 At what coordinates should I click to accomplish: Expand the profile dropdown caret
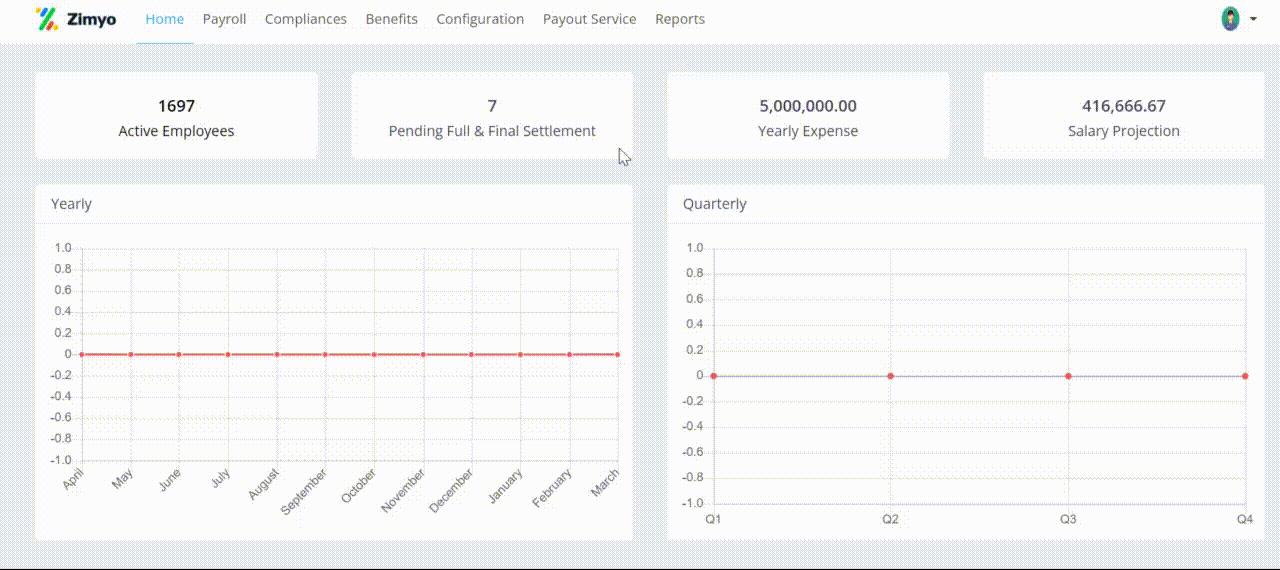[1253, 19]
